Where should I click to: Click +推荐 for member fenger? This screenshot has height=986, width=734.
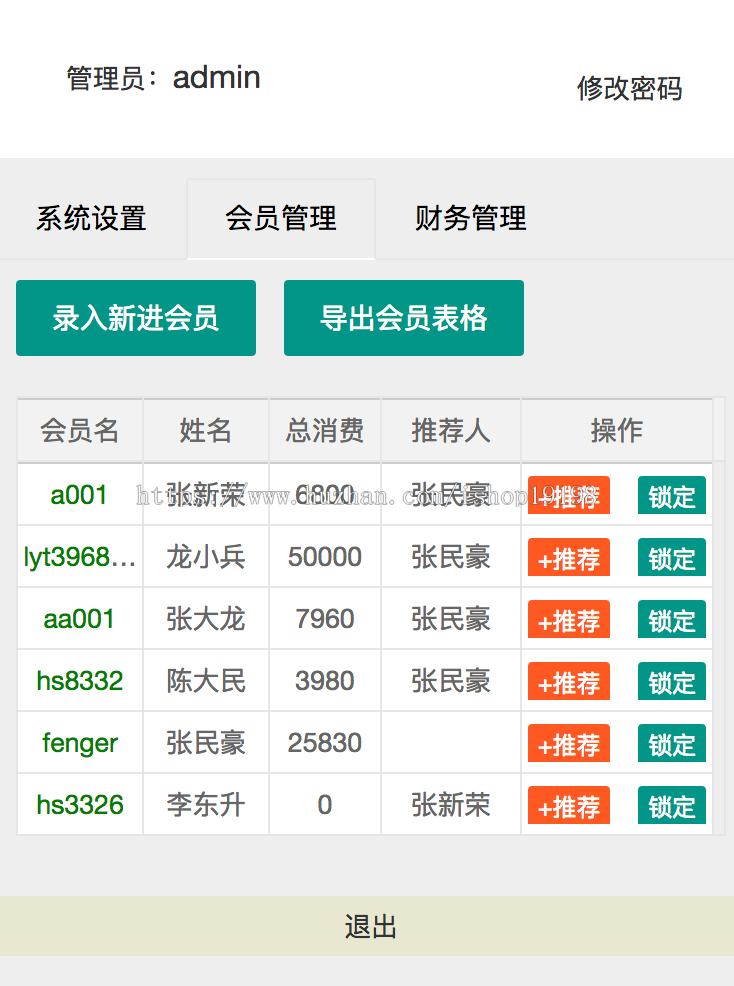pos(569,743)
